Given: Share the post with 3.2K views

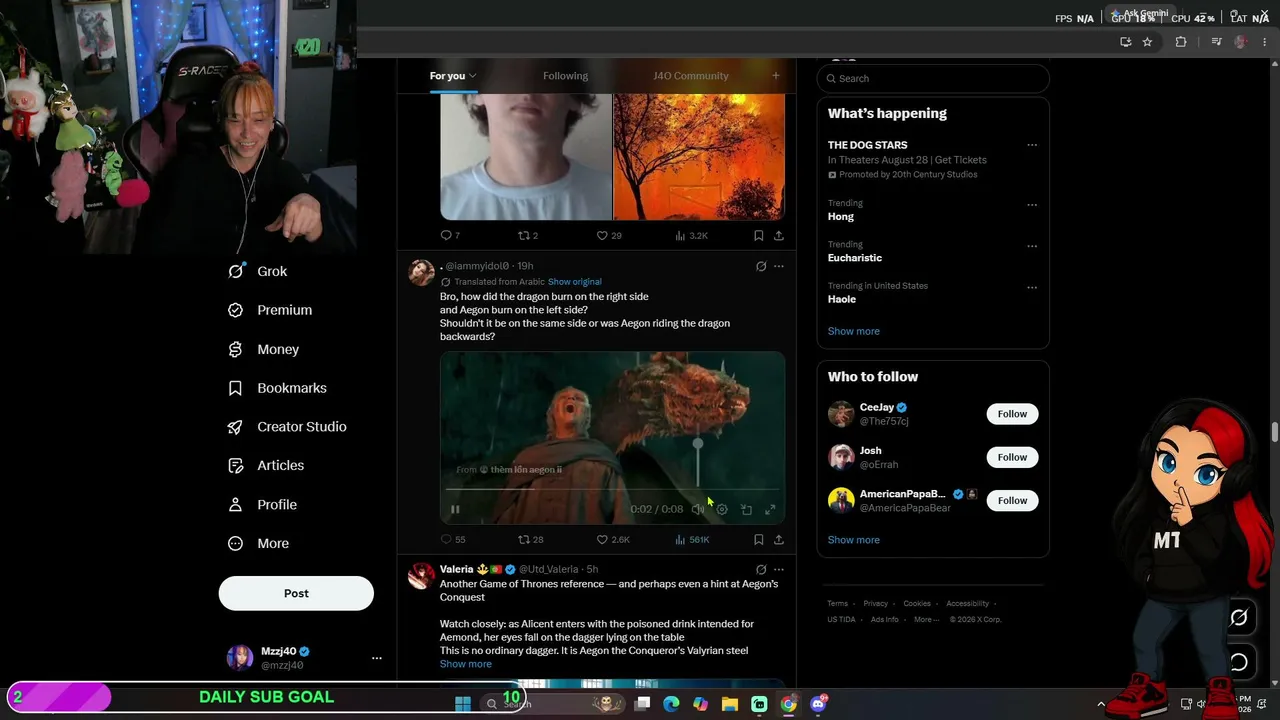Looking at the screenshot, I should click(x=779, y=235).
